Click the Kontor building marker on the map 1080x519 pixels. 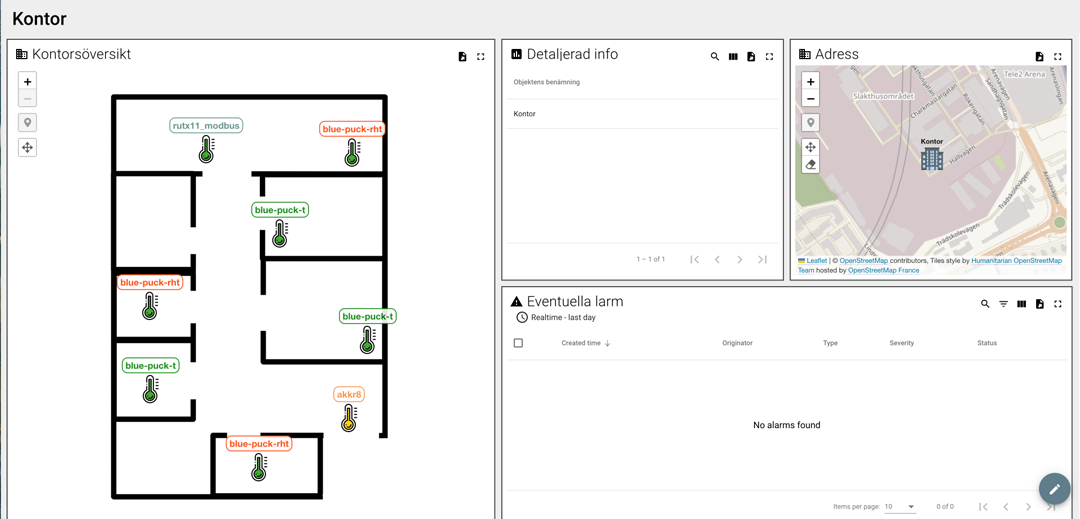[932, 159]
